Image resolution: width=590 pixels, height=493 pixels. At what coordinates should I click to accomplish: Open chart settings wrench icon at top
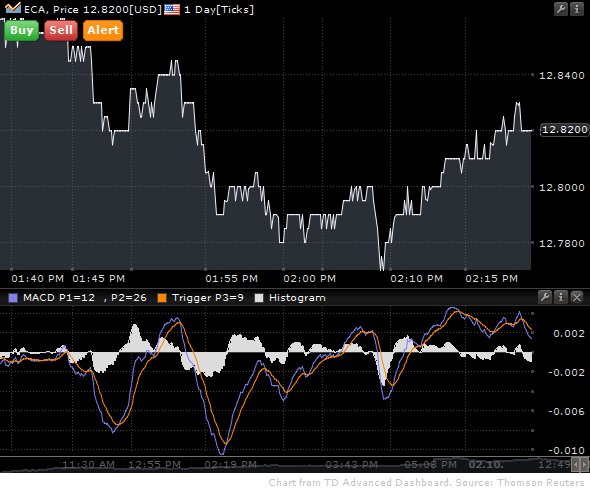pos(561,9)
